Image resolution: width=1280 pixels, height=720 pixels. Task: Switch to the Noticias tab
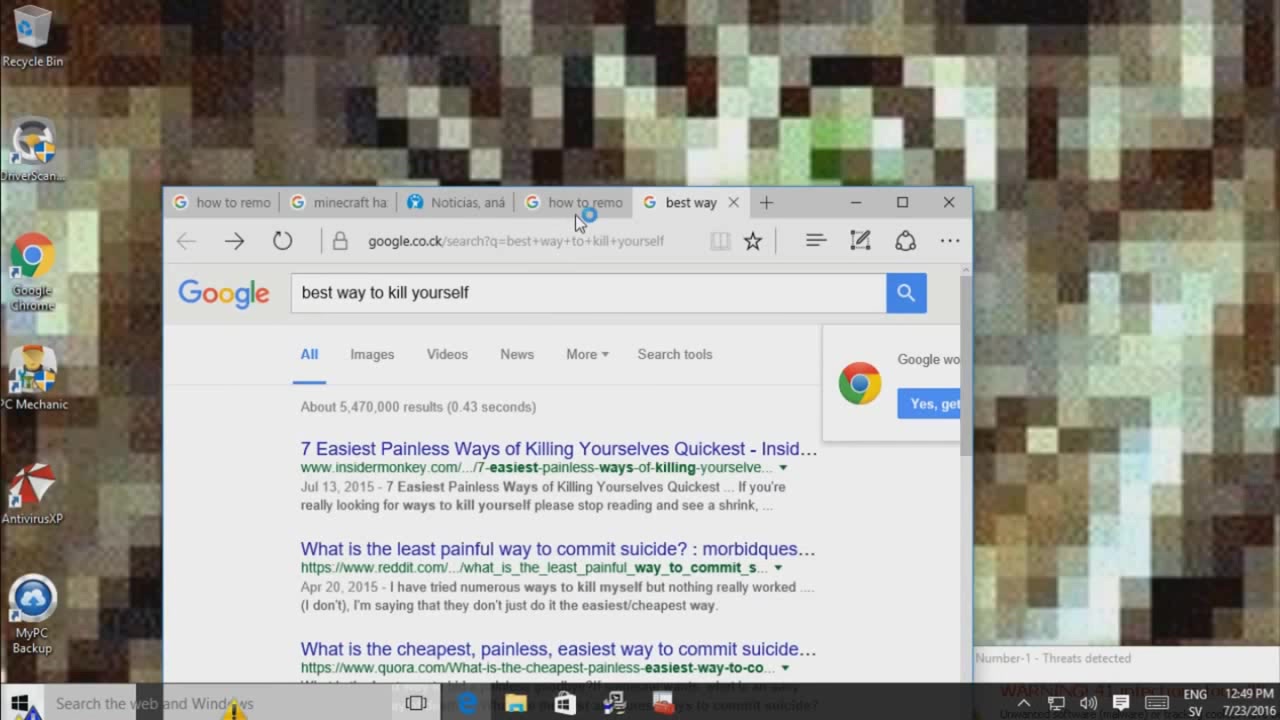(458, 202)
